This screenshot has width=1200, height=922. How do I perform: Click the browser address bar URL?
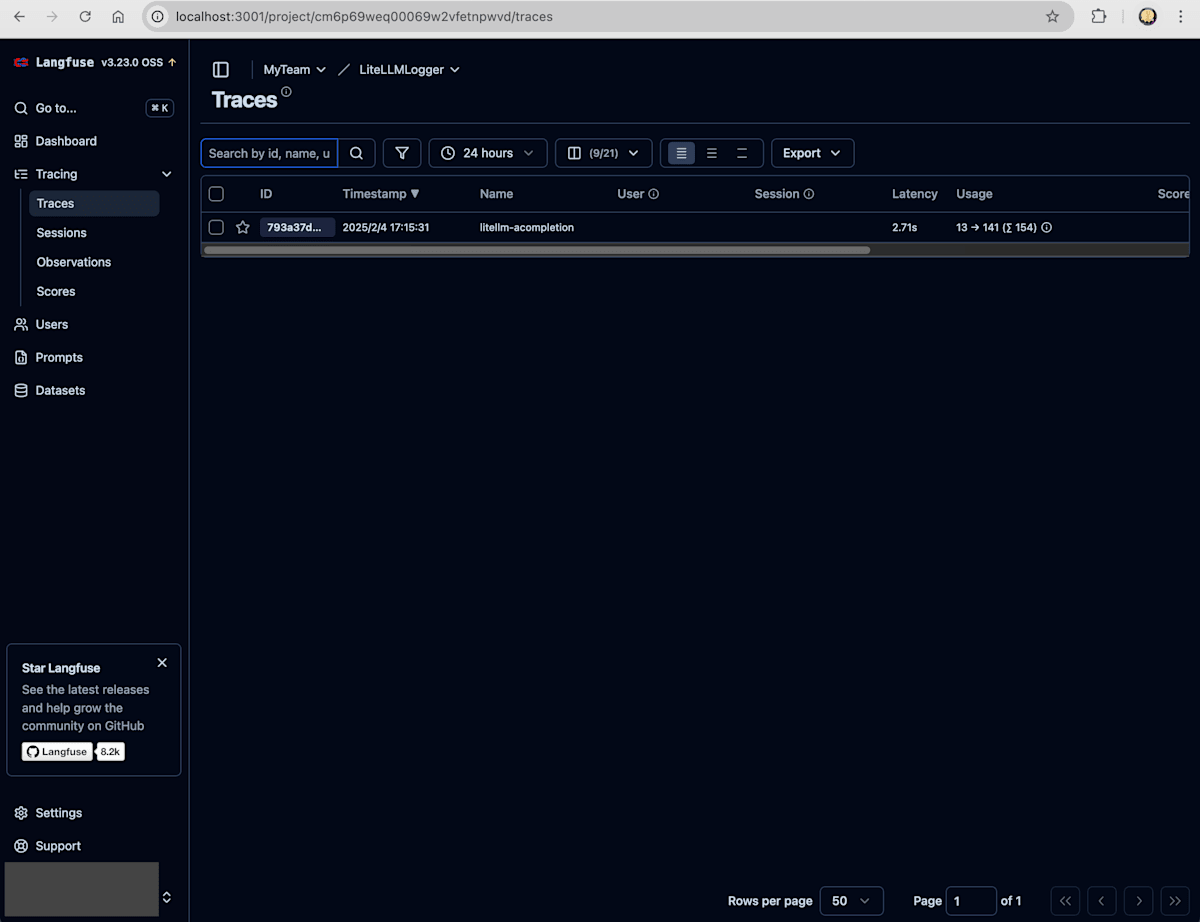click(364, 16)
